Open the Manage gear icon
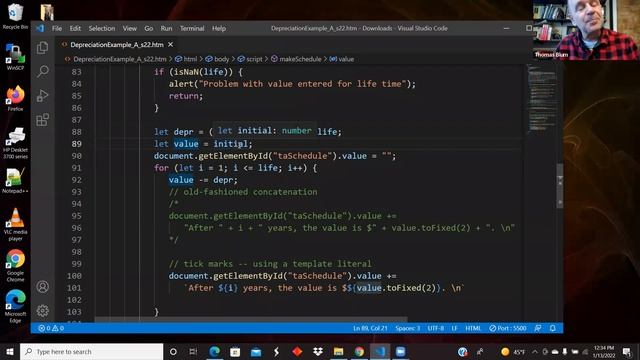The height and width of the screenshot is (360, 640). click(42, 311)
